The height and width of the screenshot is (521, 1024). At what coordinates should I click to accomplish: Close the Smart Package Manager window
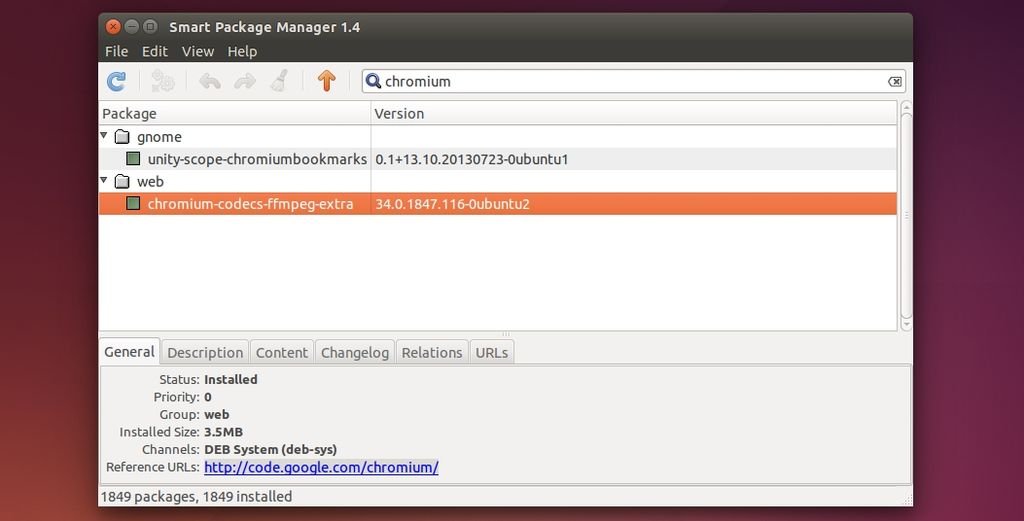tap(113, 27)
